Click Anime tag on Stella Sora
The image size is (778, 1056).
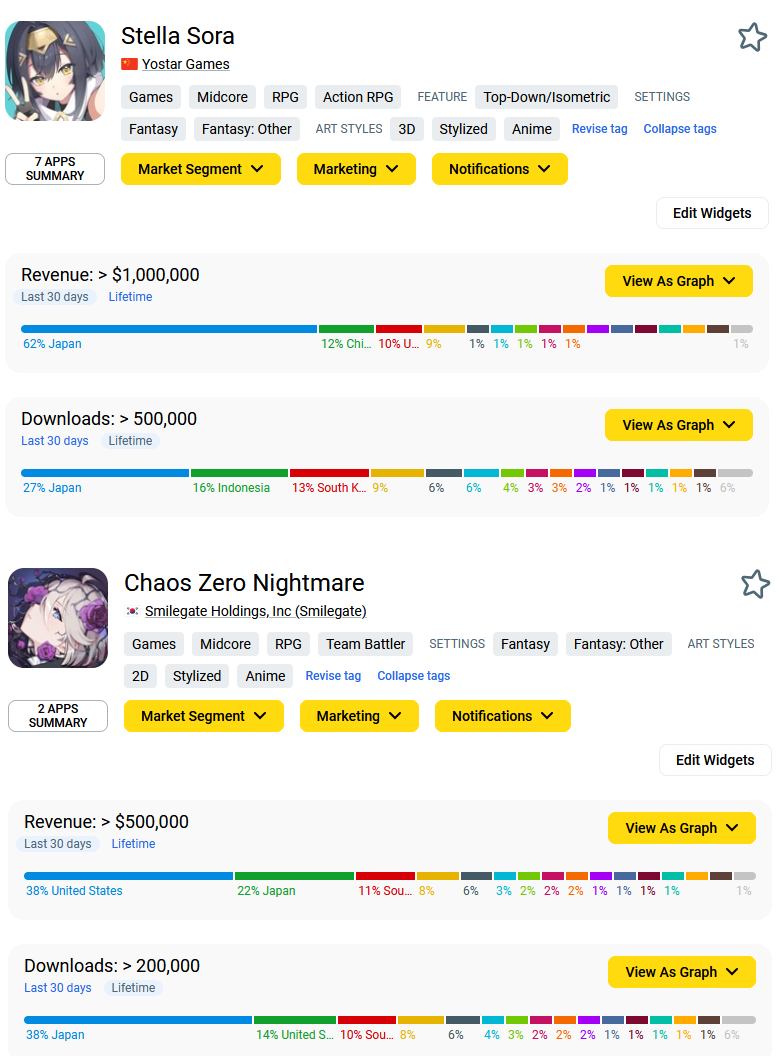[531, 129]
